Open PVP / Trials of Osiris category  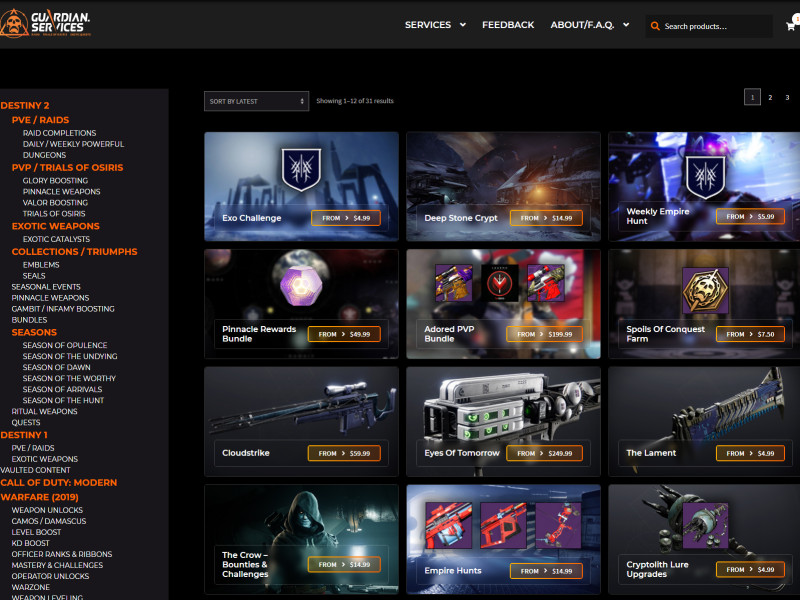point(67,167)
